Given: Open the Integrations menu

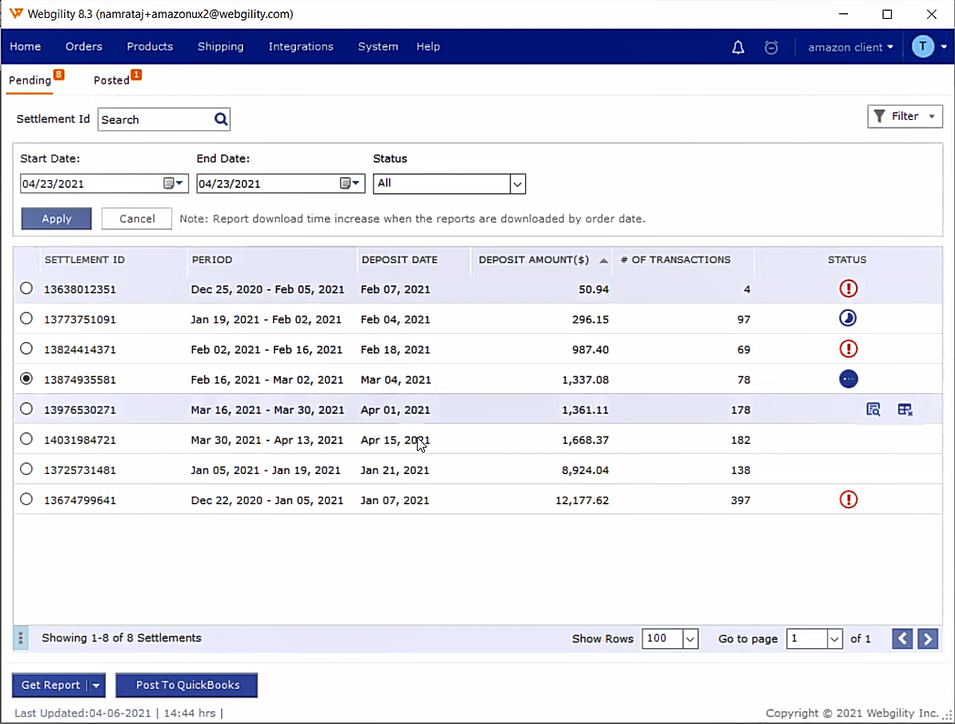Looking at the screenshot, I should [x=301, y=47].
